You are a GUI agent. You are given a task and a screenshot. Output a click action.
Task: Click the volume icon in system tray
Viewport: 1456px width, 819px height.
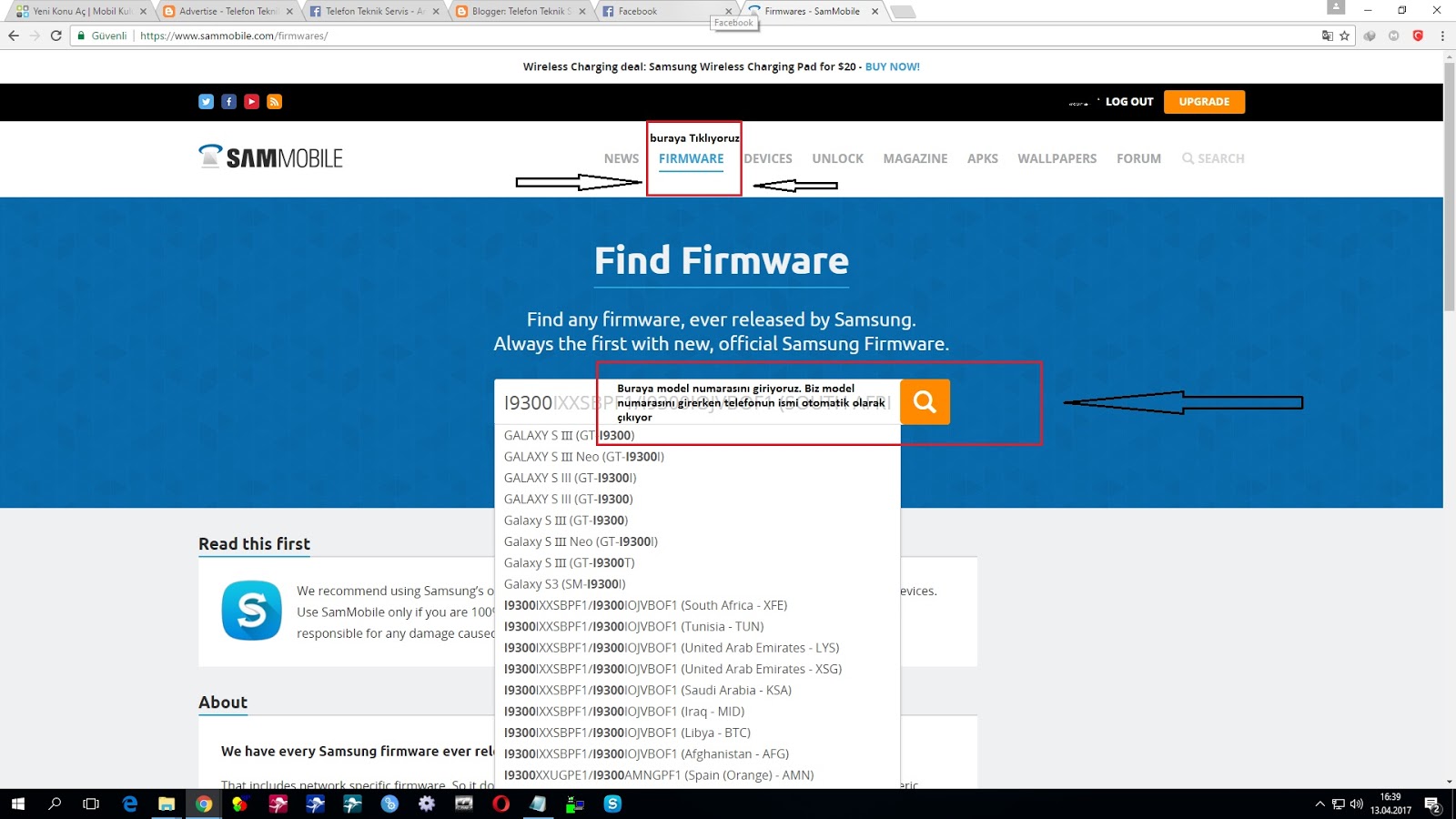pos(1356,804)
